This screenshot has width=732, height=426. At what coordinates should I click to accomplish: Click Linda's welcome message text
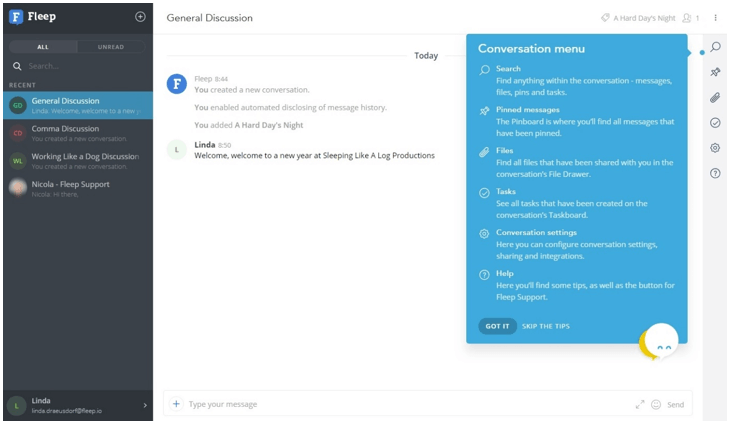pyautogui.click(x=314, y=155)
